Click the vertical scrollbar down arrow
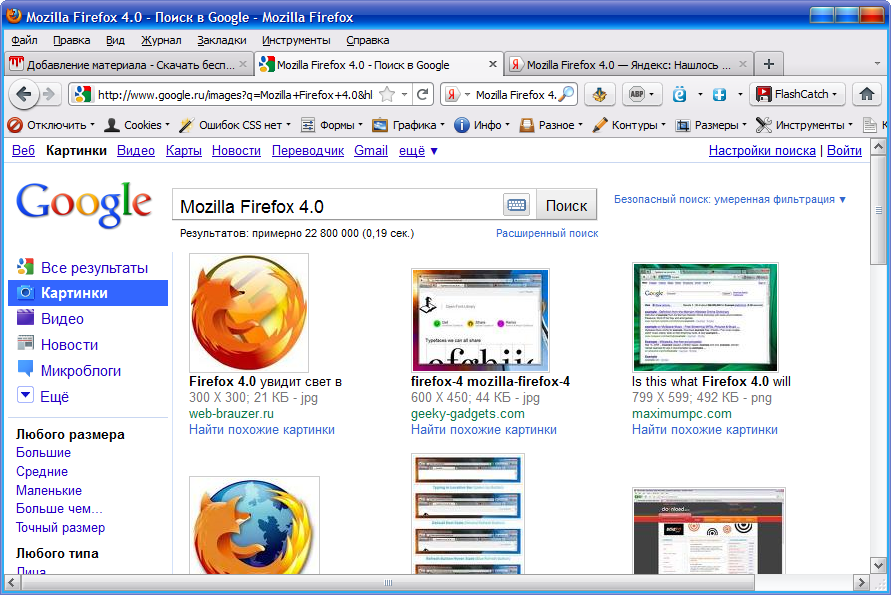Screen dimensions: 891x595 point(878,565)
